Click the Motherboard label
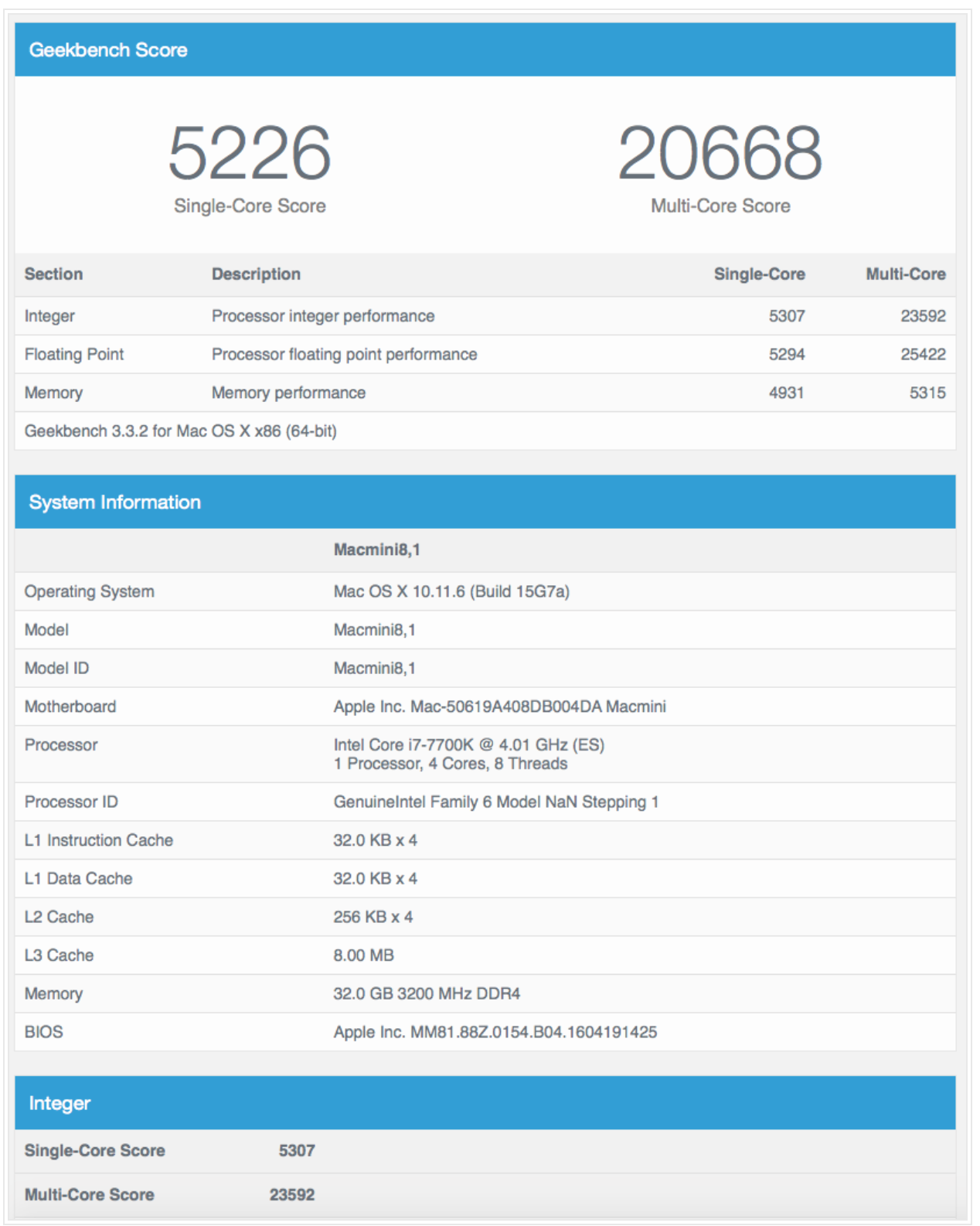The height and width of the screenshot is (1226, 980). click(70, 707)
